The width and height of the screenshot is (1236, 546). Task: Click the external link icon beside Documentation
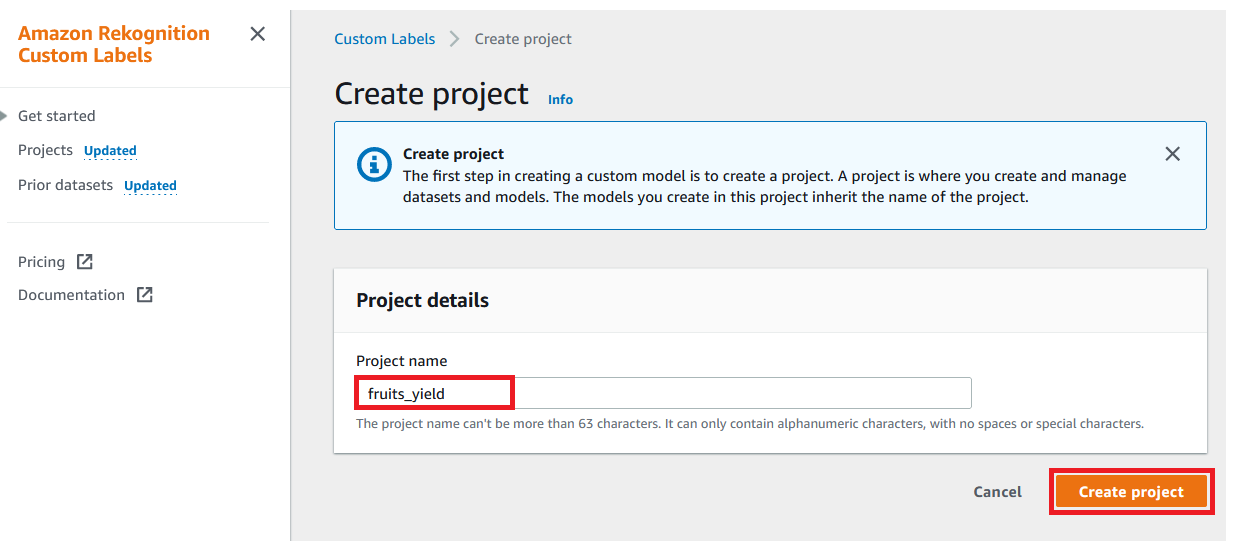coord(145,294)
